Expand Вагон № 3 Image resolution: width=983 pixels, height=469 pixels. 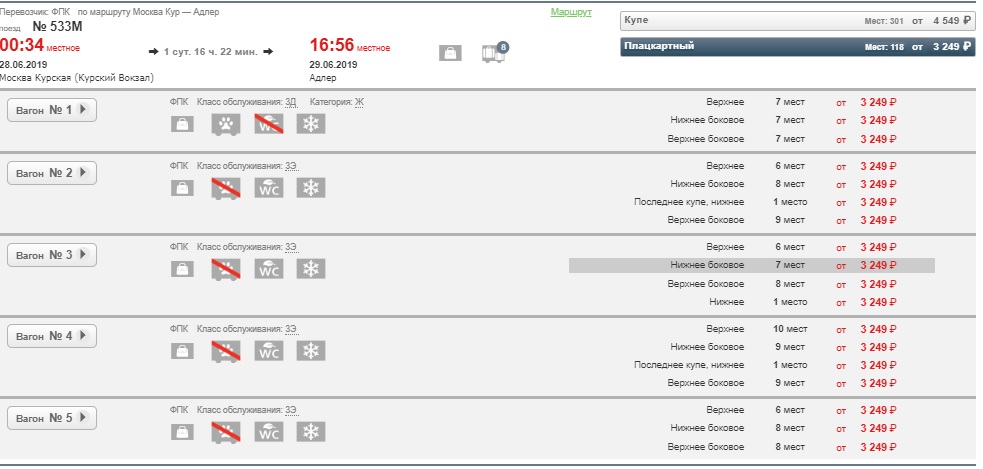pyautogui.click(x=52, y=255)
